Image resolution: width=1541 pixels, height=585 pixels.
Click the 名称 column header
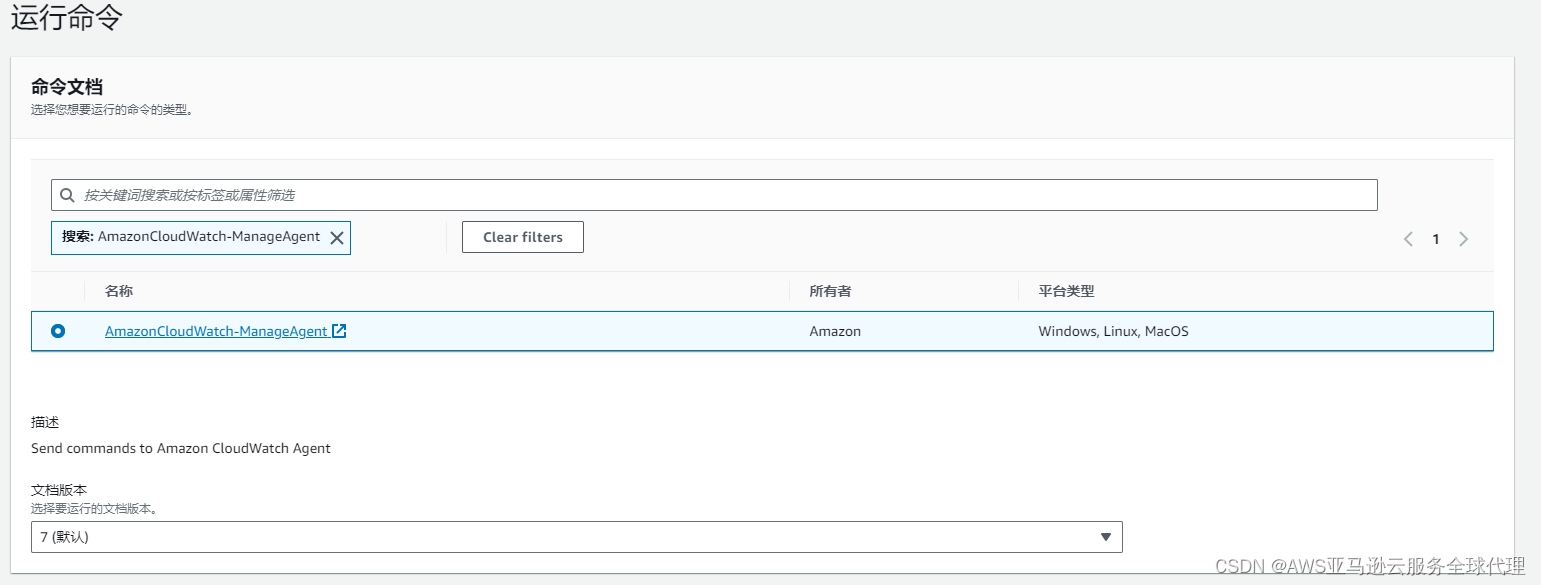click(119, 291)
